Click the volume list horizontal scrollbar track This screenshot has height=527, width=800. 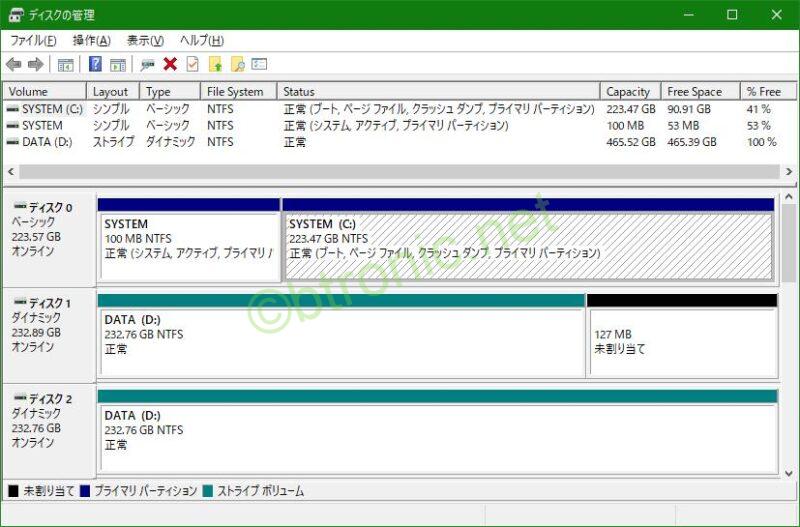click(x=399, y=172)
